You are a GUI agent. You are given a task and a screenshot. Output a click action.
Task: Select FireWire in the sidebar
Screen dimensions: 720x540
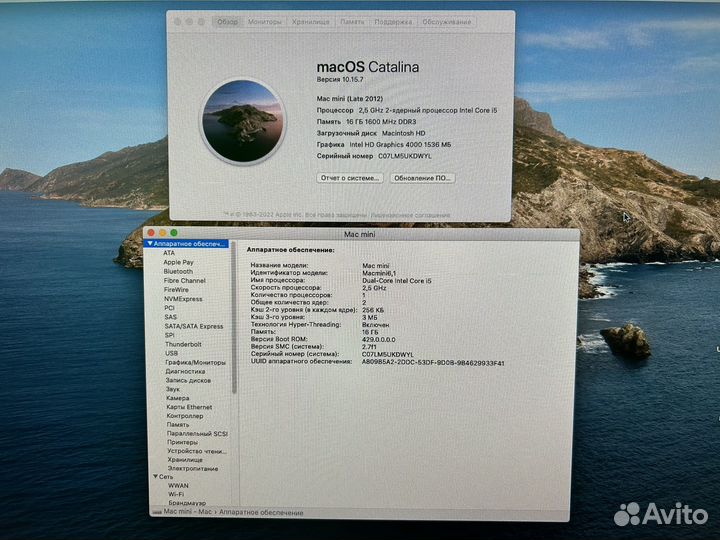(176, 290)
